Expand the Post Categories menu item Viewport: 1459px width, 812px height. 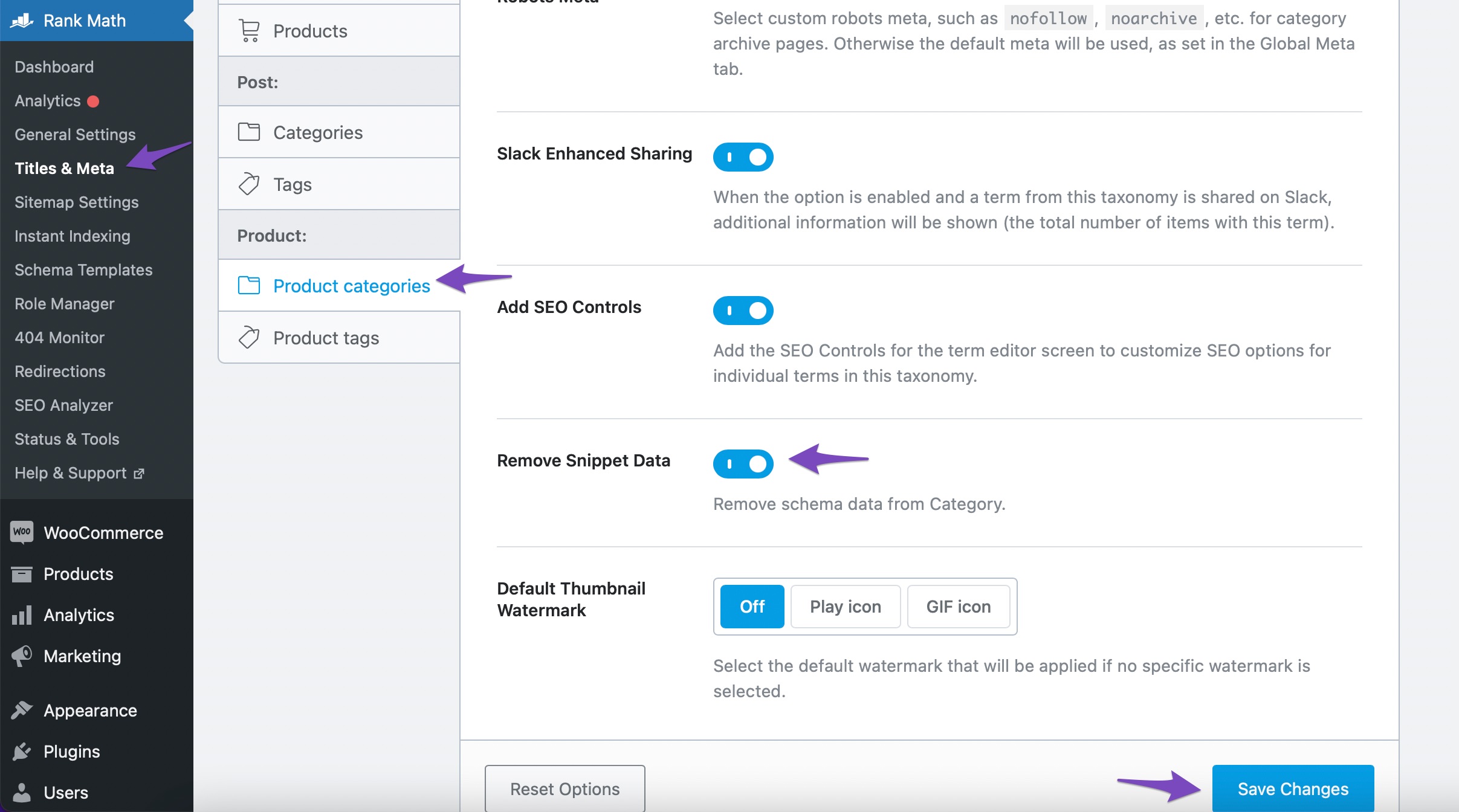[316, 131]
